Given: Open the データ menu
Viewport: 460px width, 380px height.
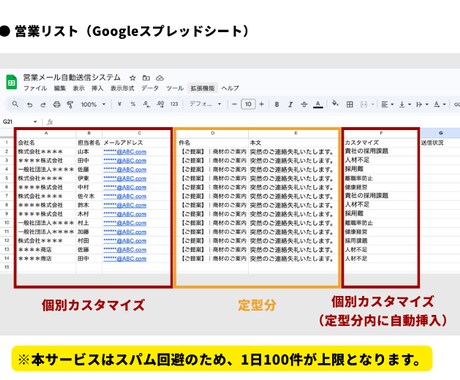Looking at the screenshot, I should (150, 88).
